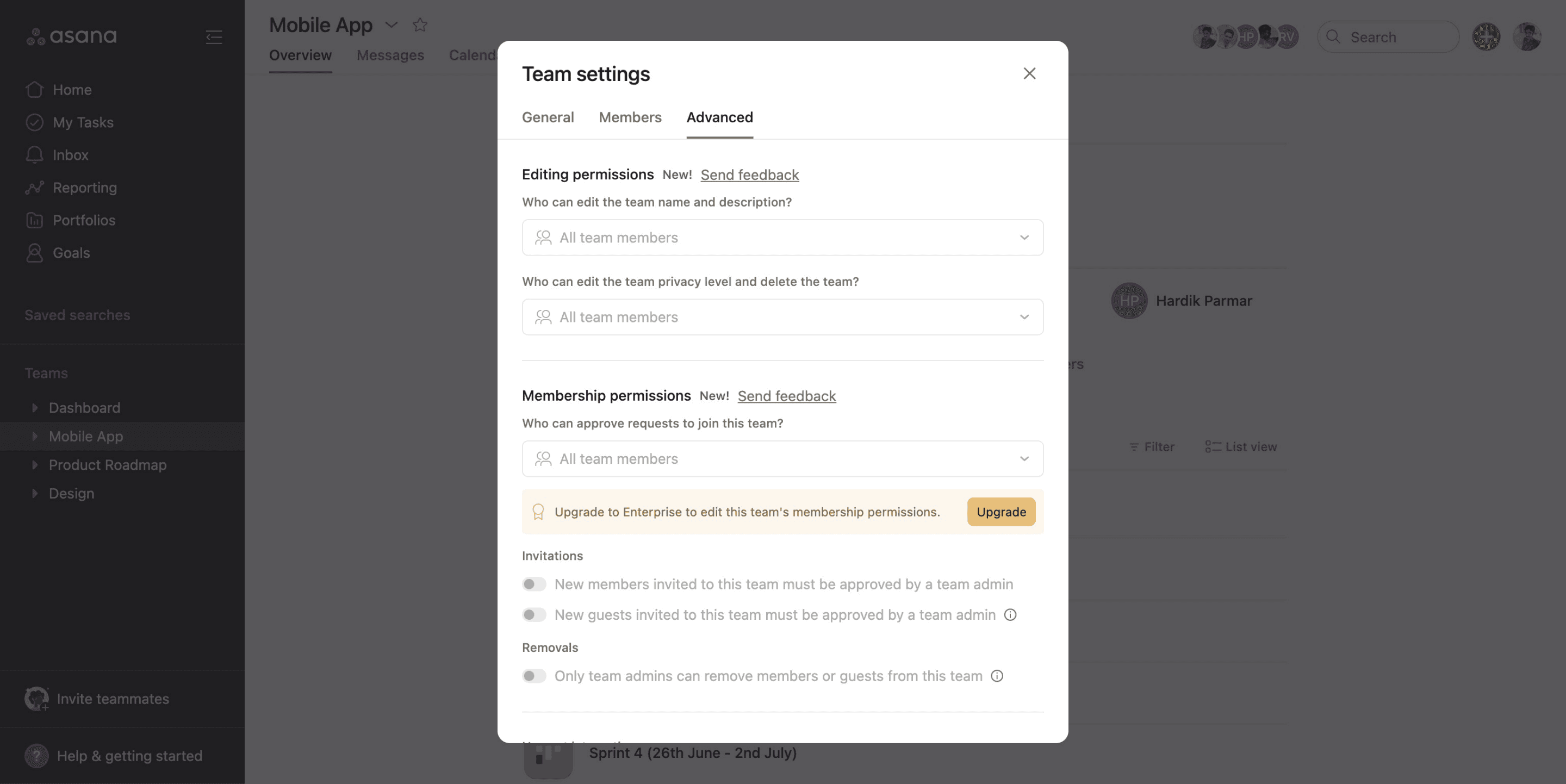Open privacy level edit permission dropdown
Screen dimensions: 1566x784
pos(782,318)
